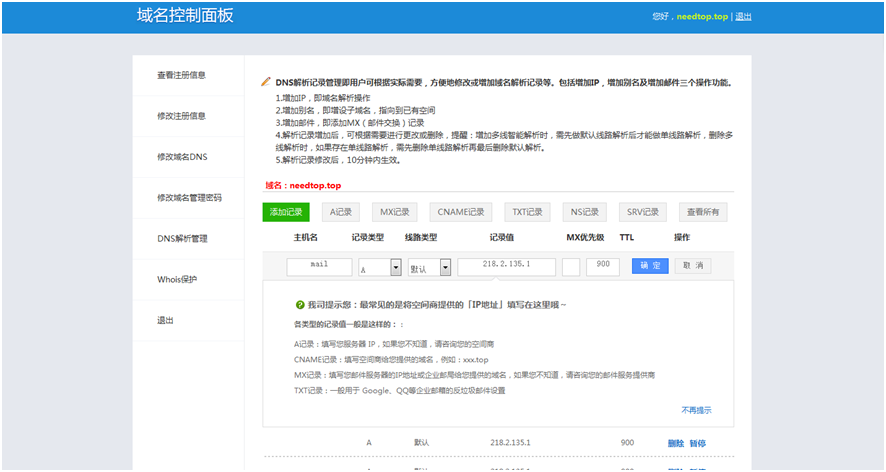The image size is (886, 472).
Task: Click the empty MX优先级 field
Action: point(571,267)
